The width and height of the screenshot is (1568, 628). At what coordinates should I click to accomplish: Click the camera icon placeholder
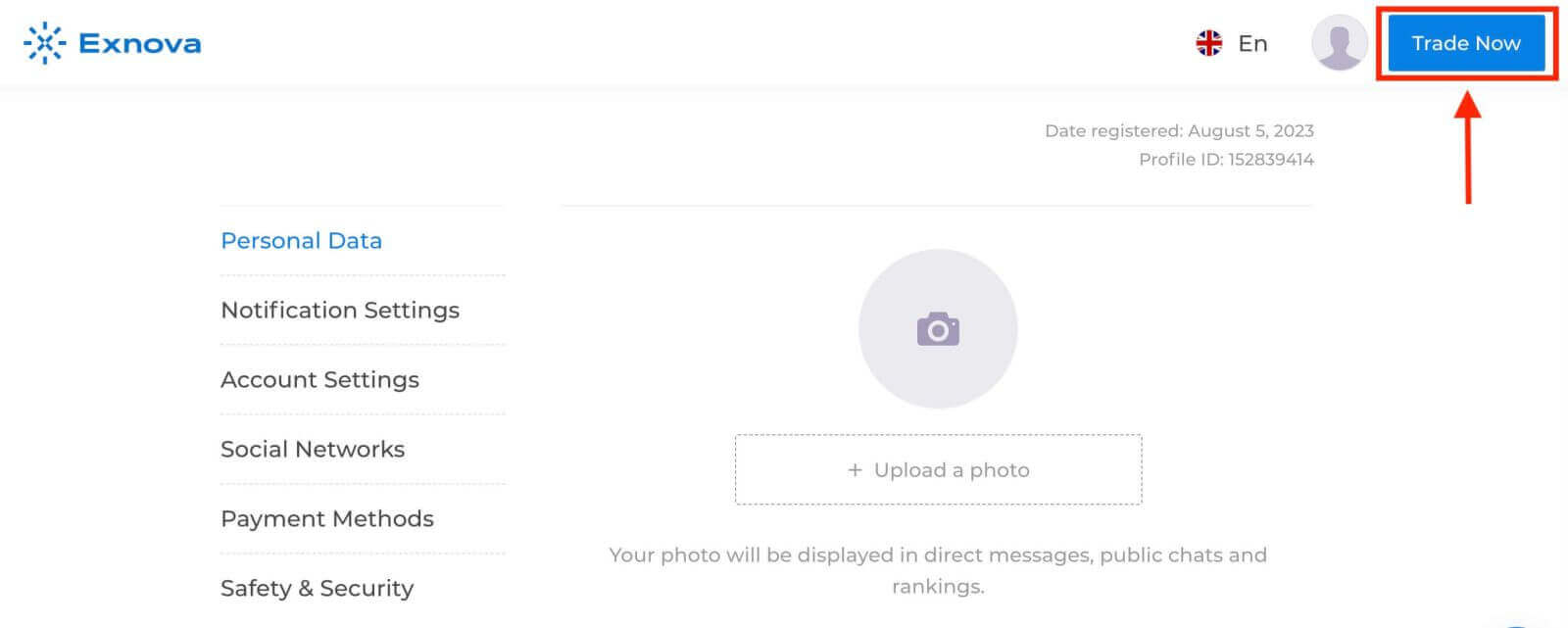click(x=938, y=329)
